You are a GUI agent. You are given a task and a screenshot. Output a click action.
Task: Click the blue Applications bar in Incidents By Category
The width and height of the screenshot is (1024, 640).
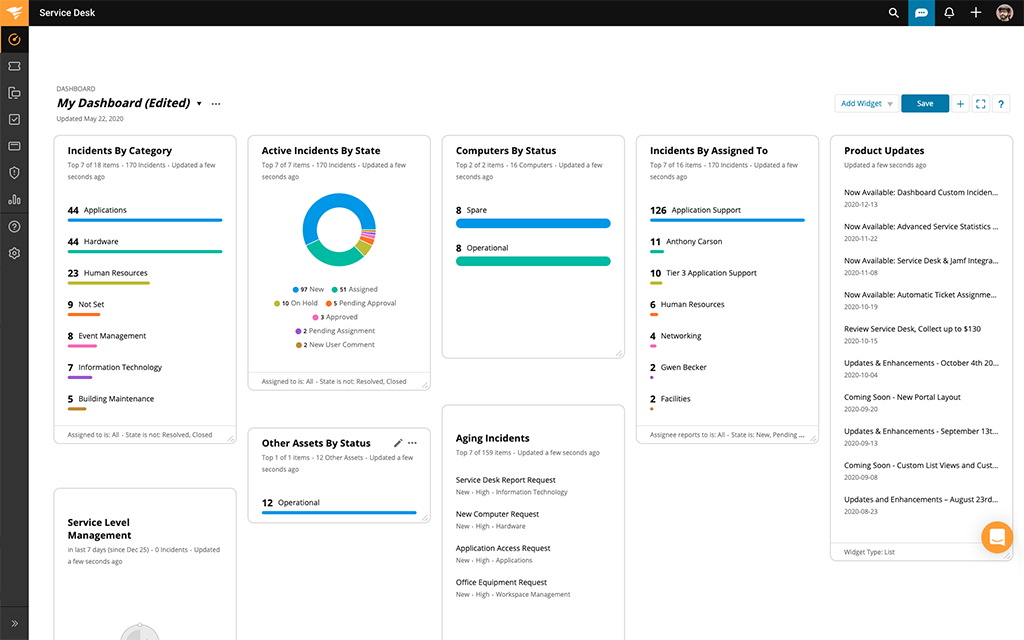(145, 220)
